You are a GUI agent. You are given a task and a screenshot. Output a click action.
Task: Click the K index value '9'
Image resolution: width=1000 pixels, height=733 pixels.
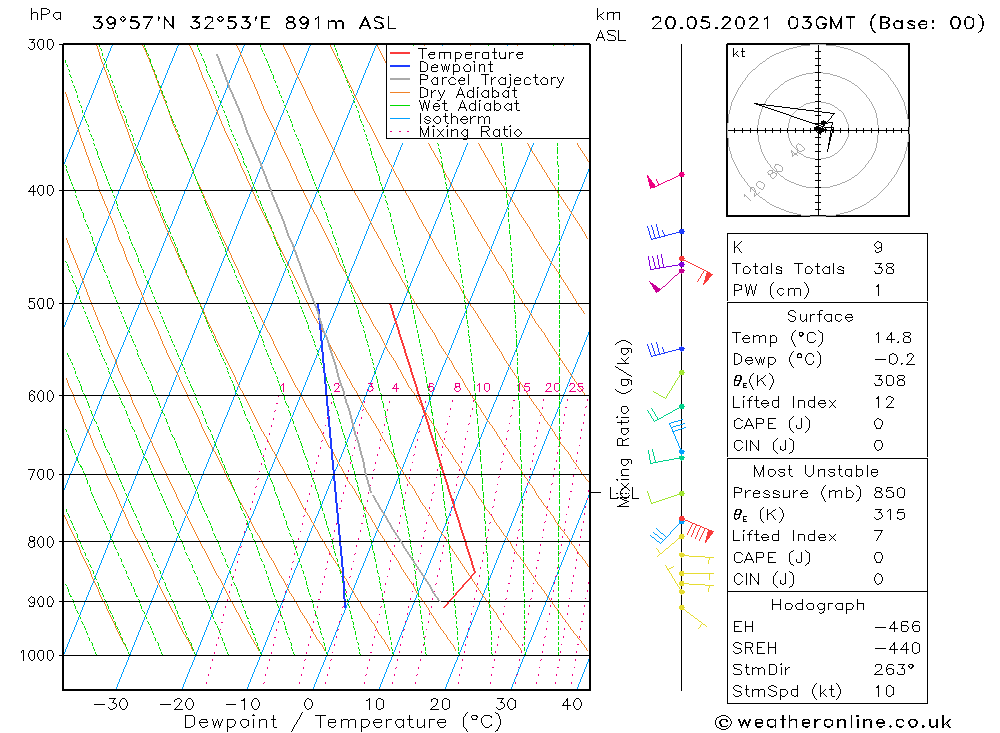click(878, 248)
